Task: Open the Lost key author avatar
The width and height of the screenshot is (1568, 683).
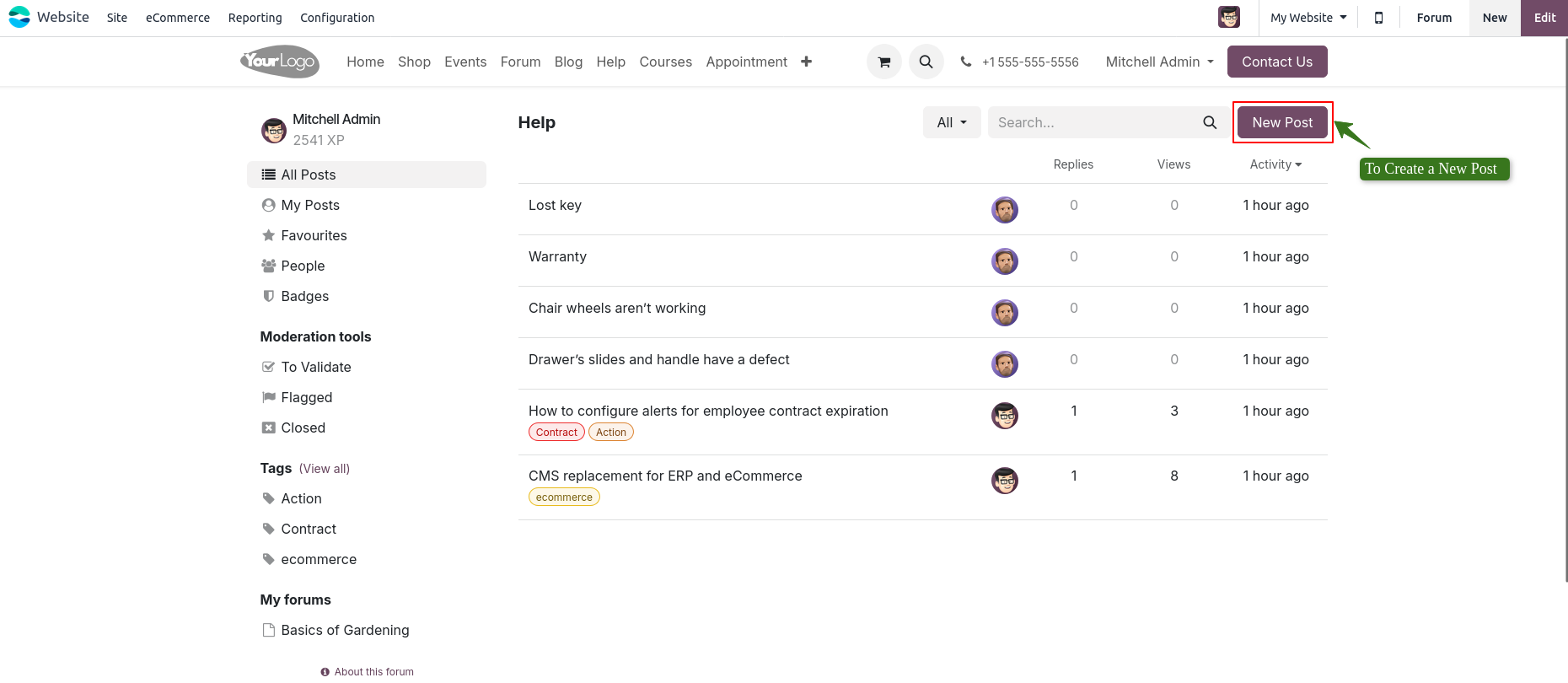Action: (x=1004, y=210)
